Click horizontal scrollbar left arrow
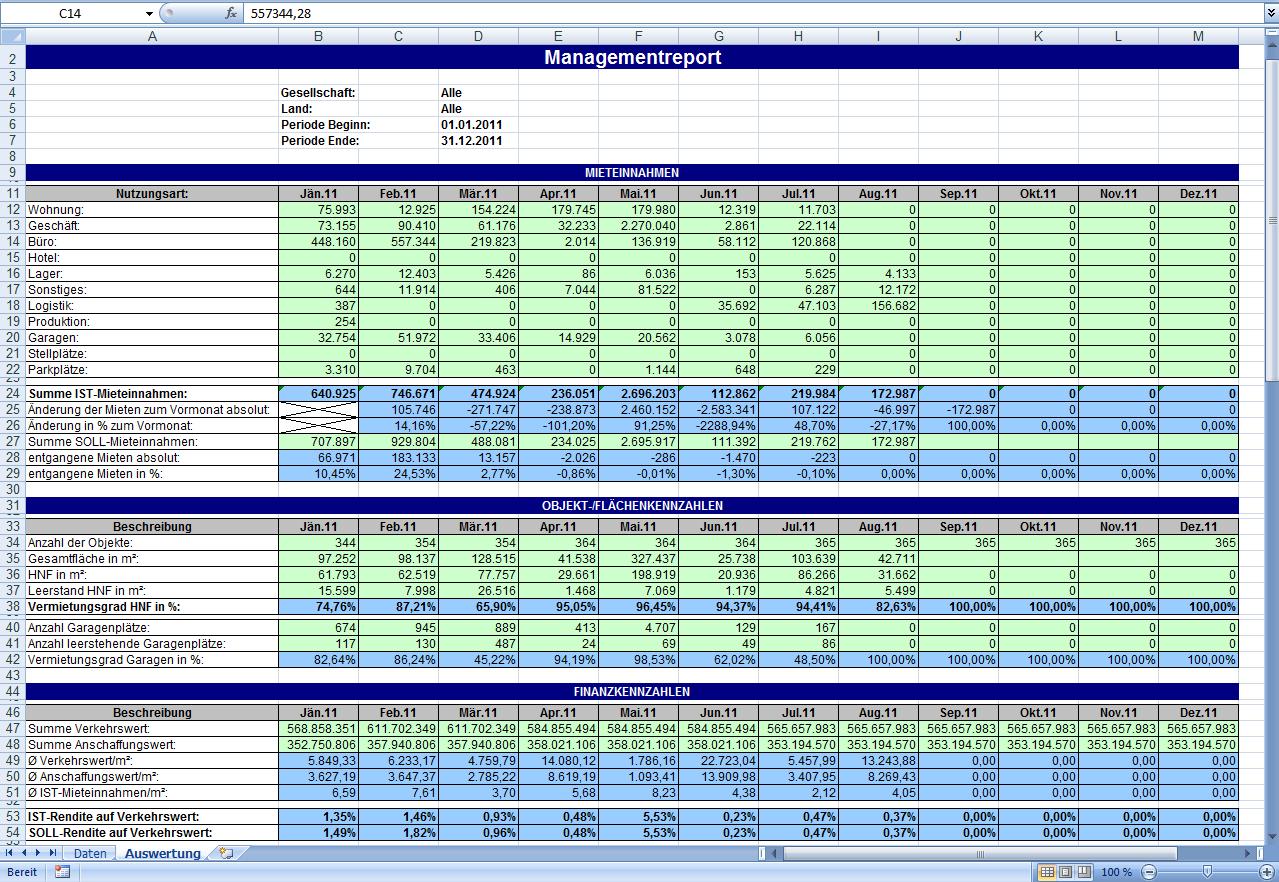Image resolution: width=1279 pixels, height=882 pixels. [775, 853]
